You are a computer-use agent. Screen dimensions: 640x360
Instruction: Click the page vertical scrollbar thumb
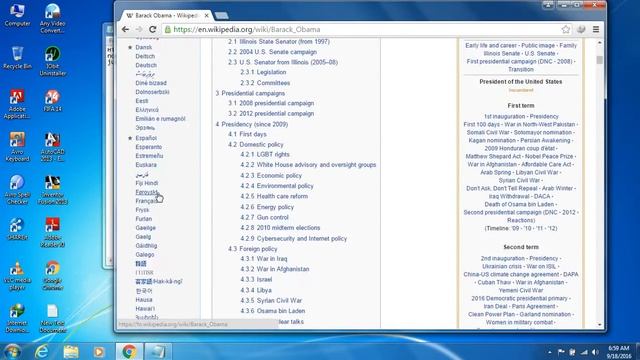point(599,60)
